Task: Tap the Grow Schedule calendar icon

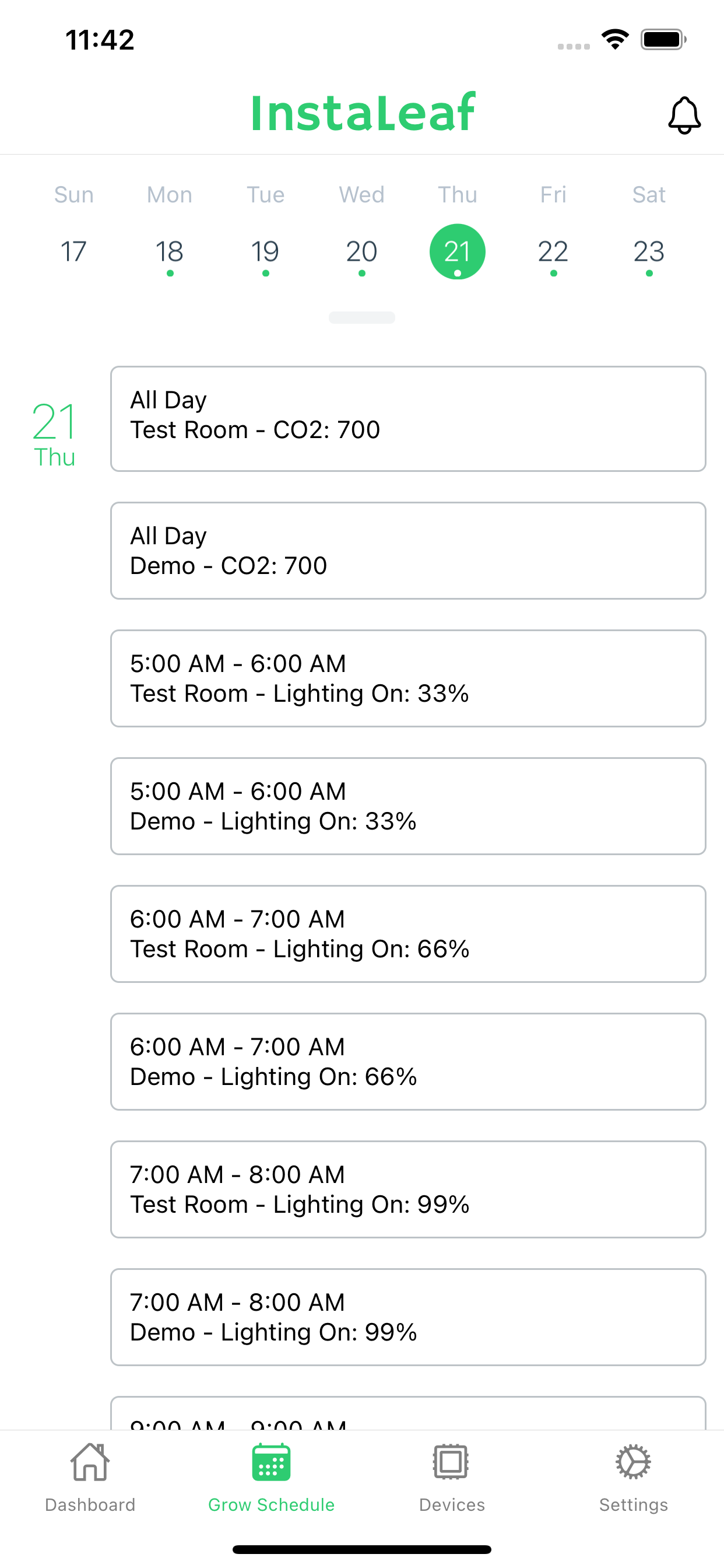Action: tap(271, 1462)
